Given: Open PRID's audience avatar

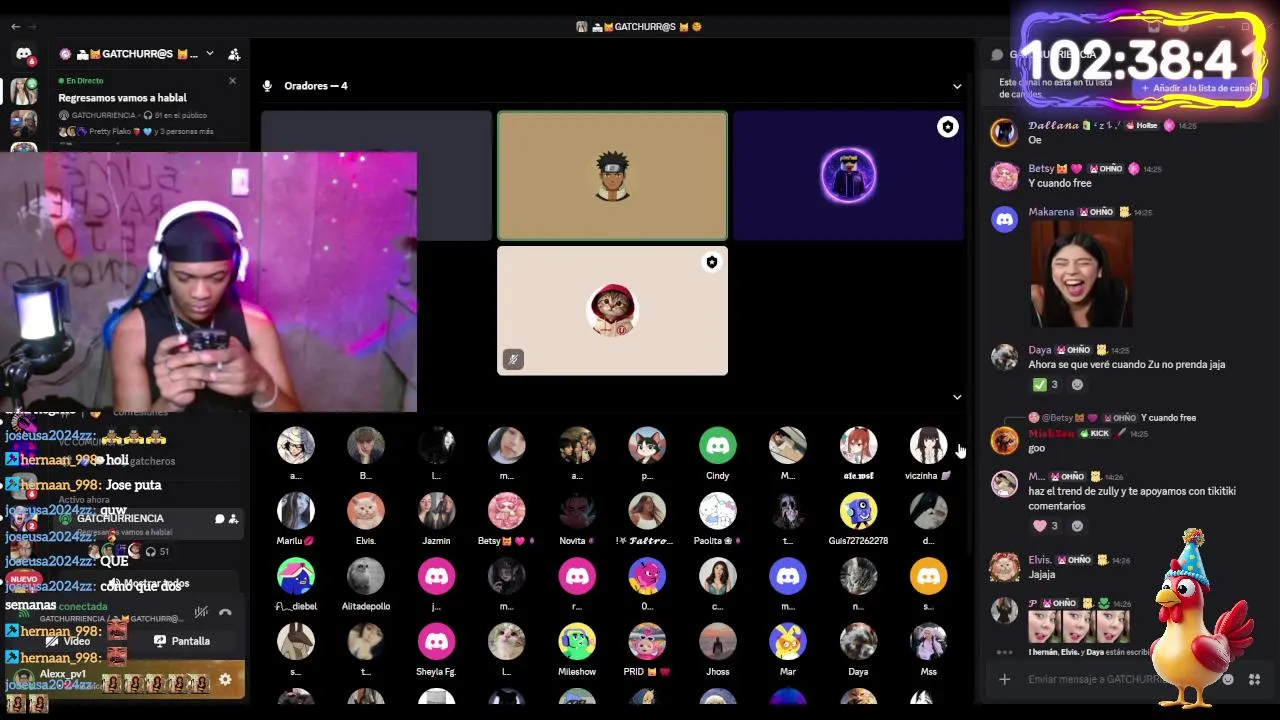Looking at the screenshot, I should pos(647,642).
